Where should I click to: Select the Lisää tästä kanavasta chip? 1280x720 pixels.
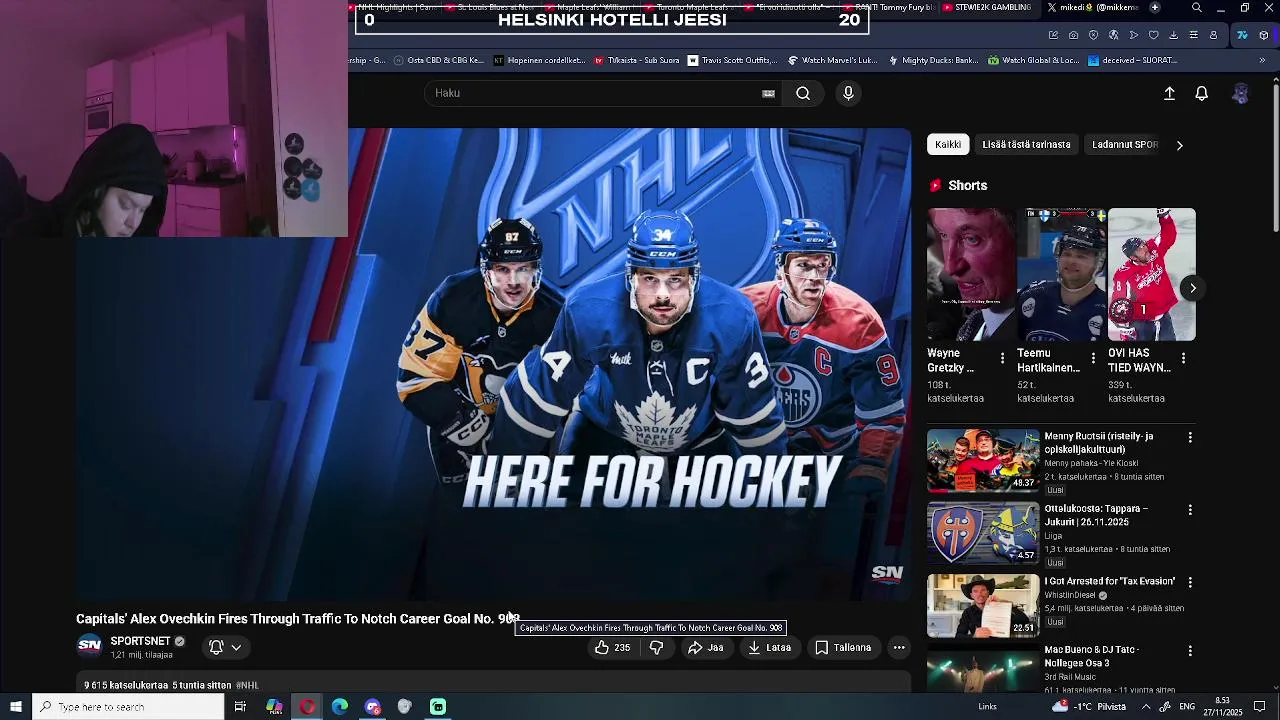(x=1026, y=145)
